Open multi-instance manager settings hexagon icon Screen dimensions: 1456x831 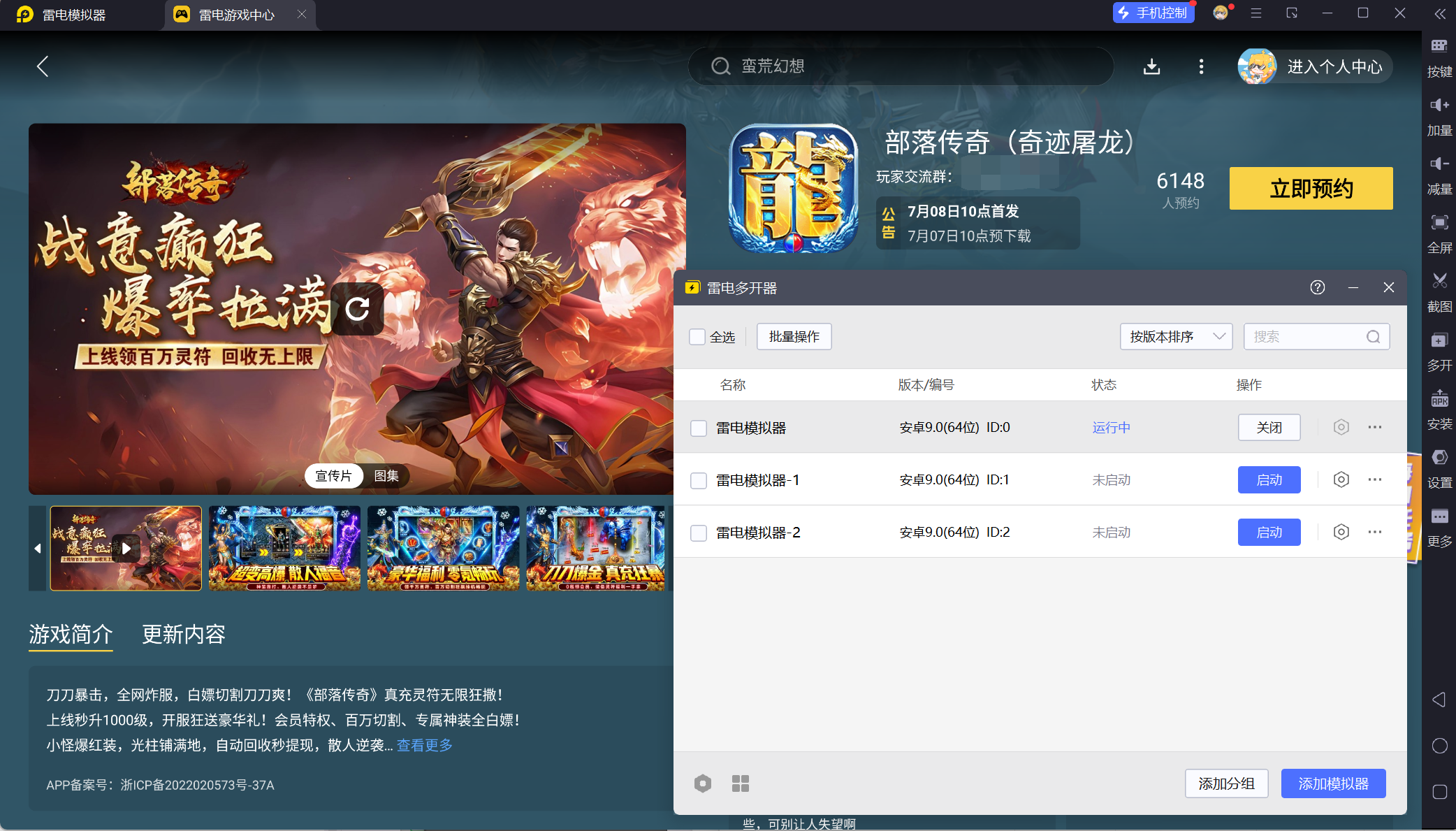[703, 783]
